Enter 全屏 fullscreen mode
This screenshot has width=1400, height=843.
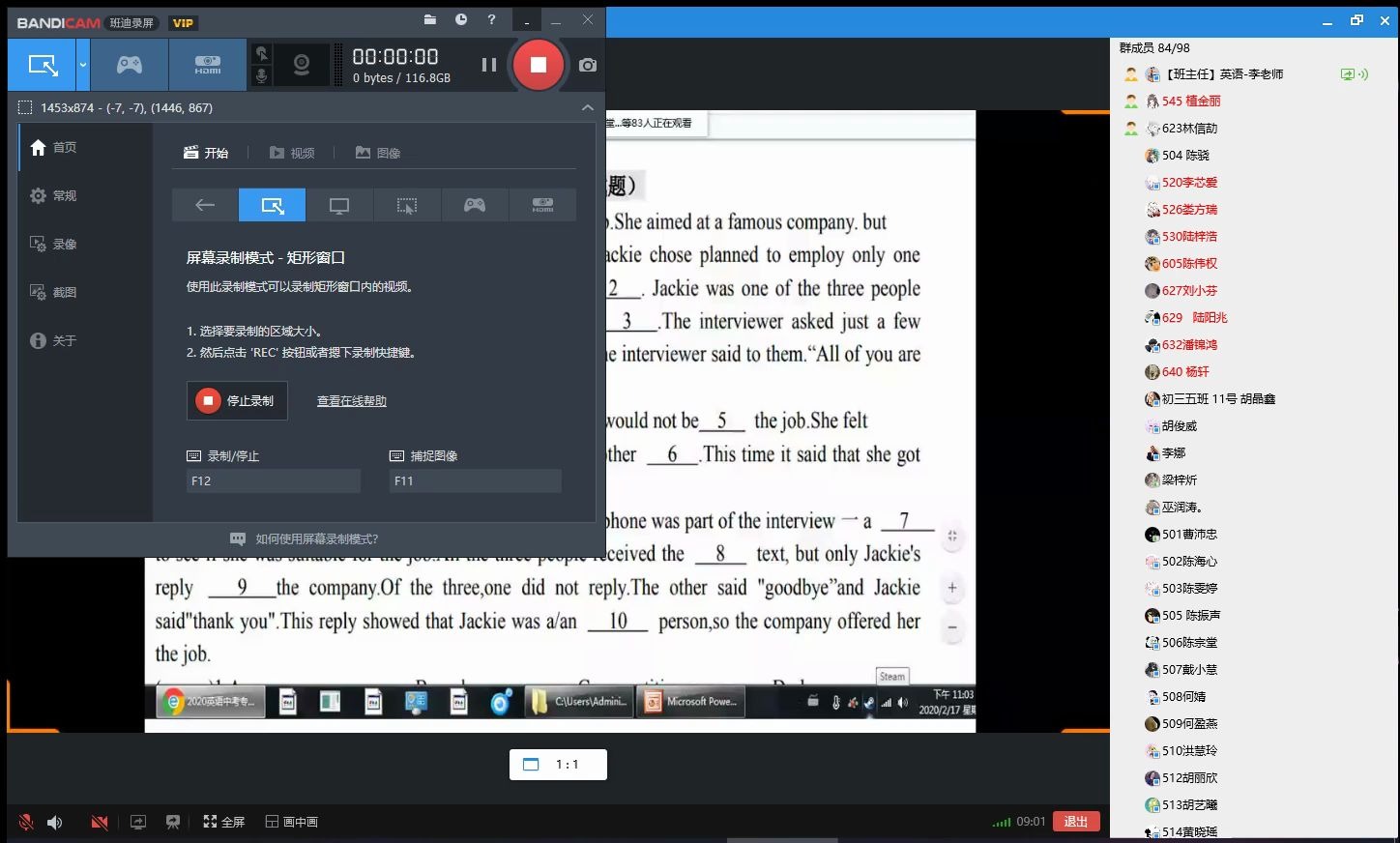223,822
